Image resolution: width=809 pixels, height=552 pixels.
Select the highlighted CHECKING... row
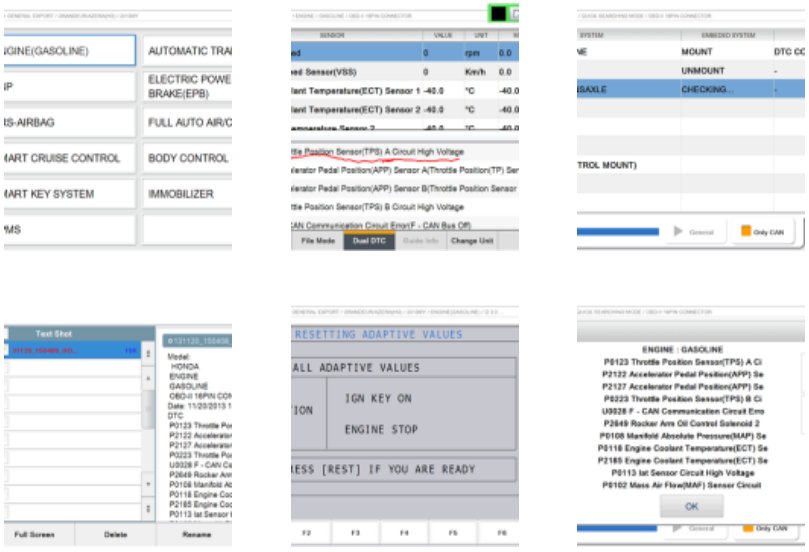tap(691, 89)
